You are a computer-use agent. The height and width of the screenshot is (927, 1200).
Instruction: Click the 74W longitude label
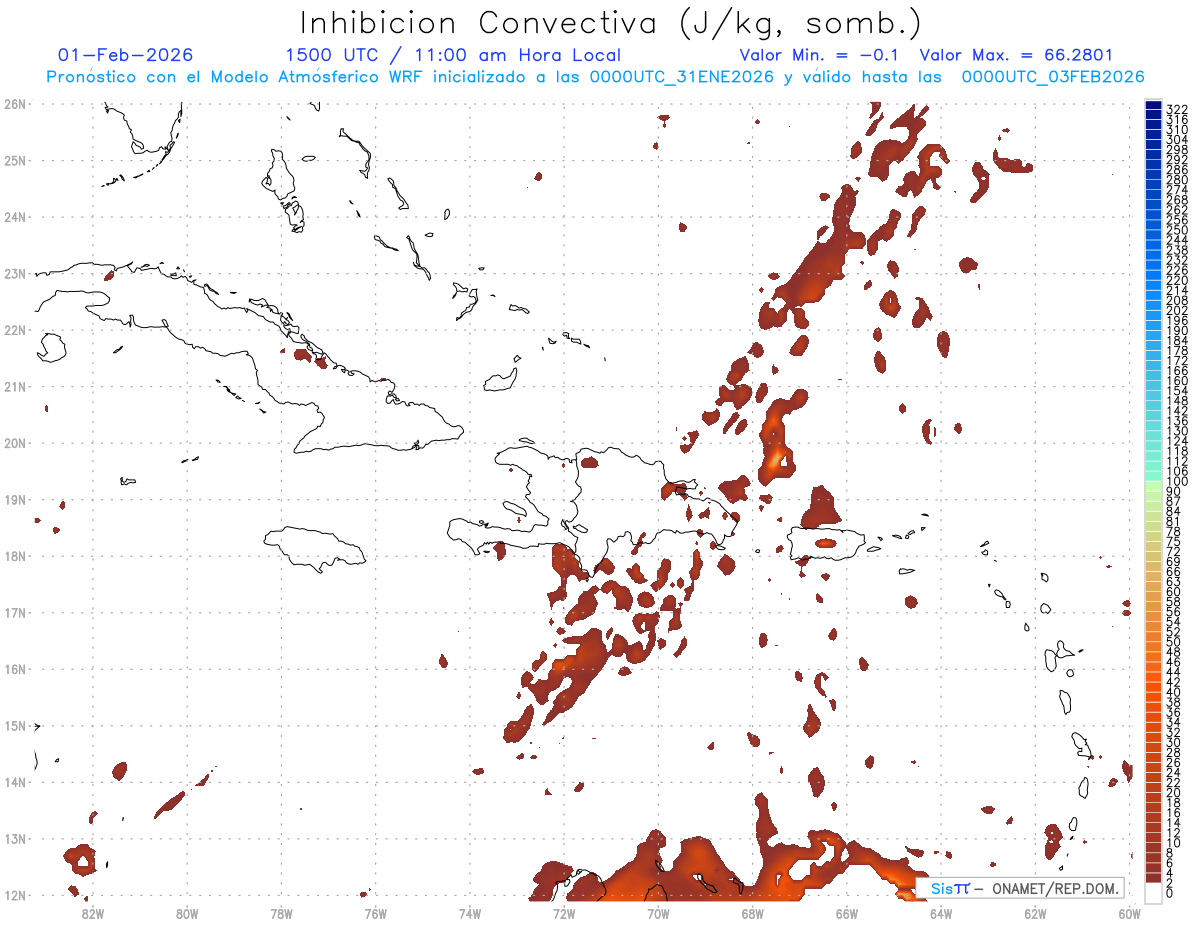coord(470,913)
